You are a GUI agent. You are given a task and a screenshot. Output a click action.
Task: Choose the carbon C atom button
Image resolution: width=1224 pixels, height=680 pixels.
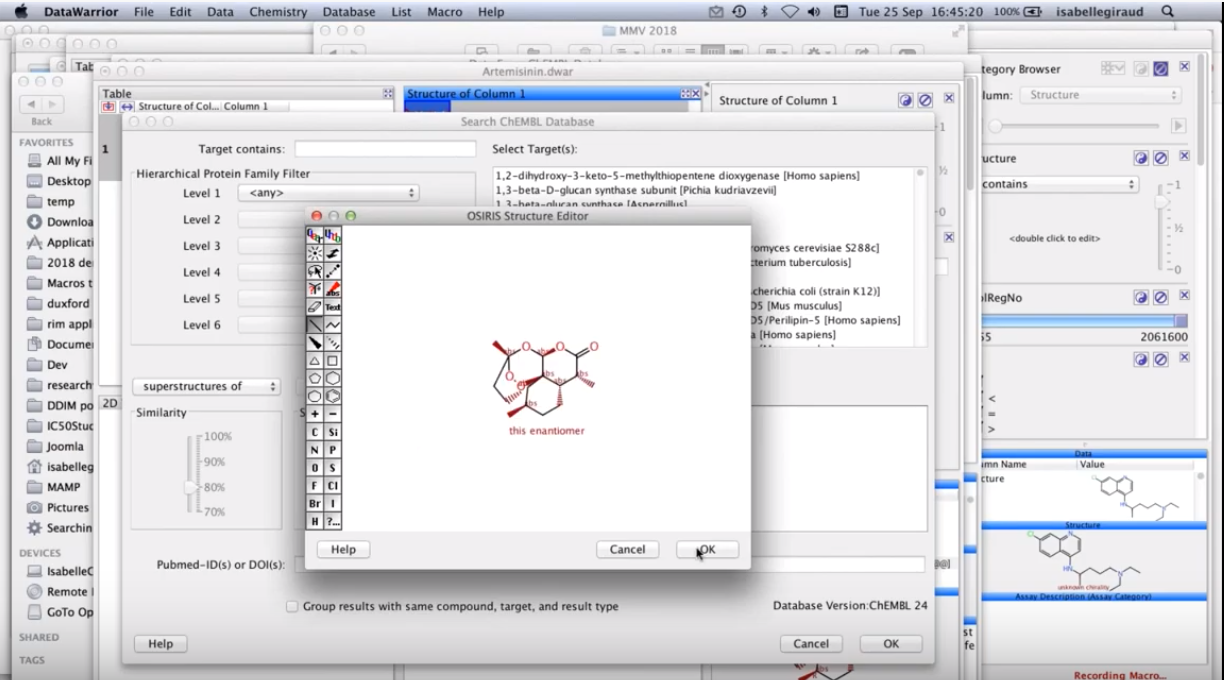pos(314,432)
